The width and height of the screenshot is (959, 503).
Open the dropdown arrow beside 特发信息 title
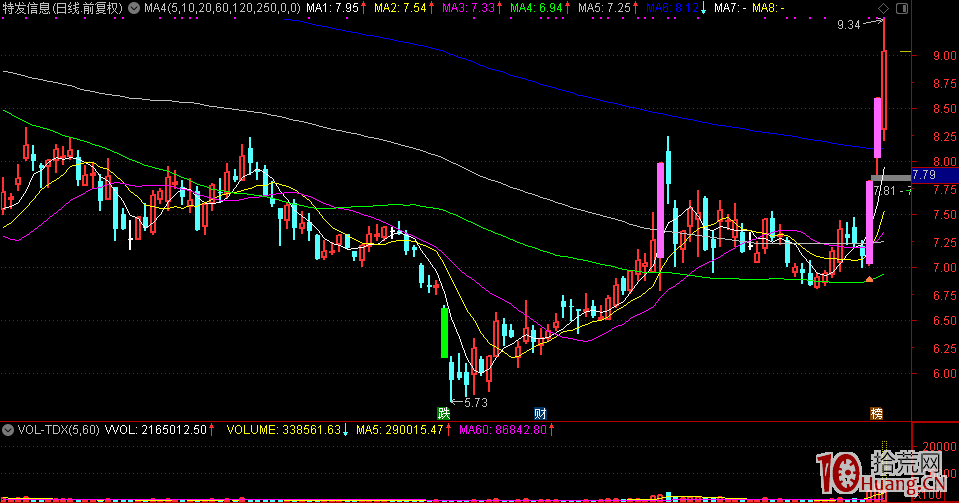(x=134, y=8)
